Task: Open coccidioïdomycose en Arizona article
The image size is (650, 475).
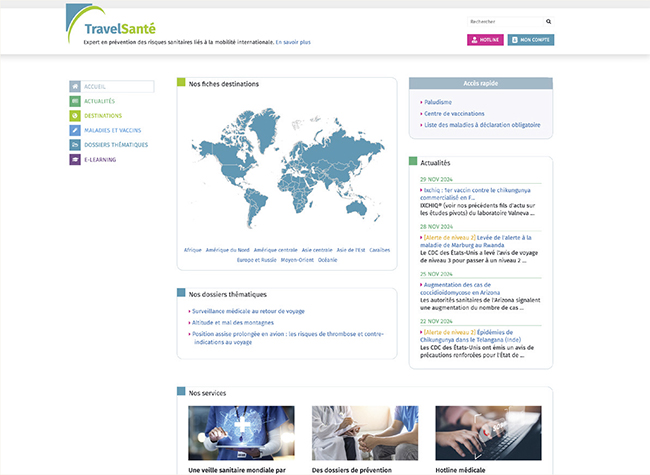Action: (460, 288)
